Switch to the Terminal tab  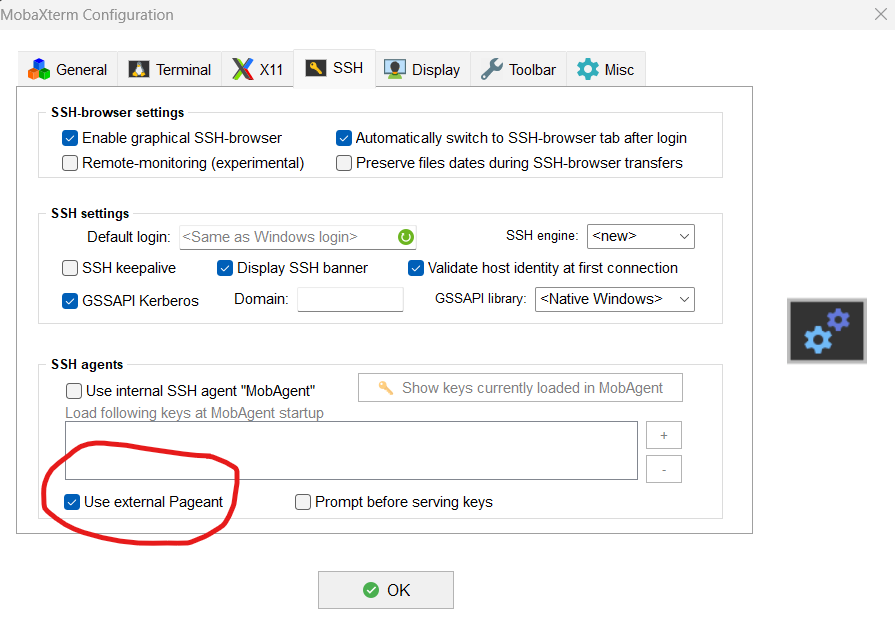[170, 70]
